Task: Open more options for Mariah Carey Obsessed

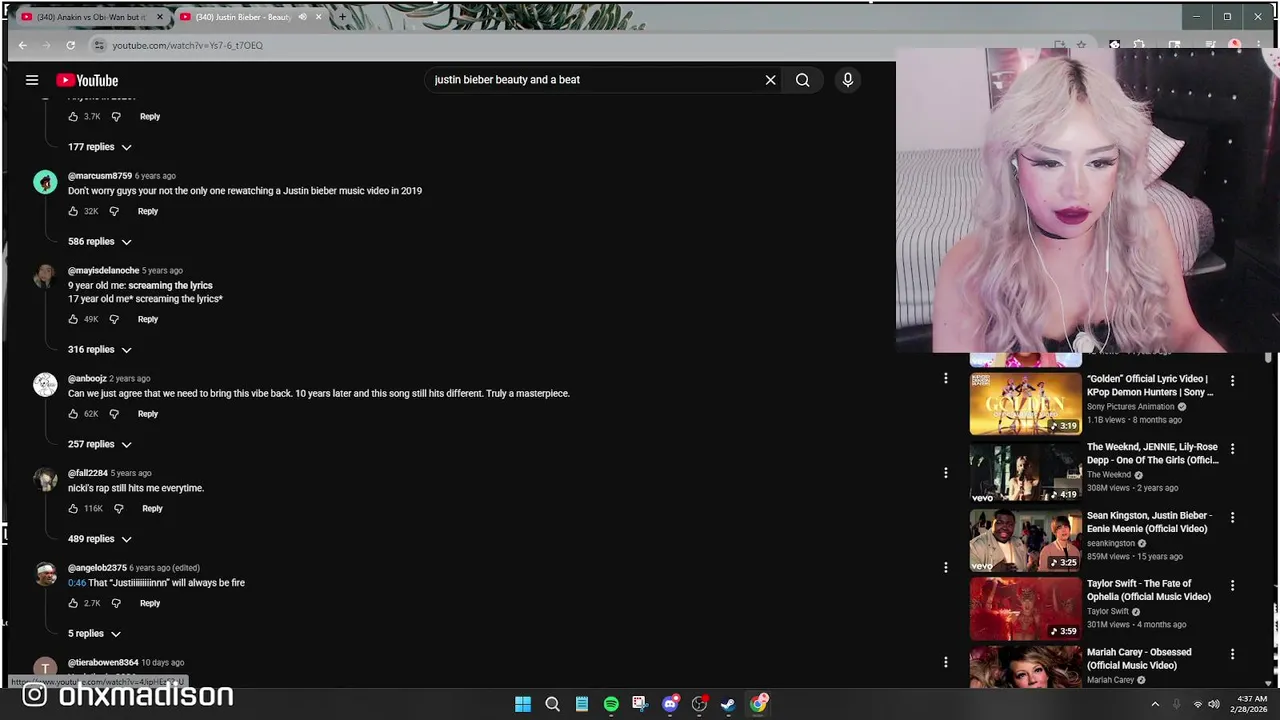Action: click(1232, 654)
